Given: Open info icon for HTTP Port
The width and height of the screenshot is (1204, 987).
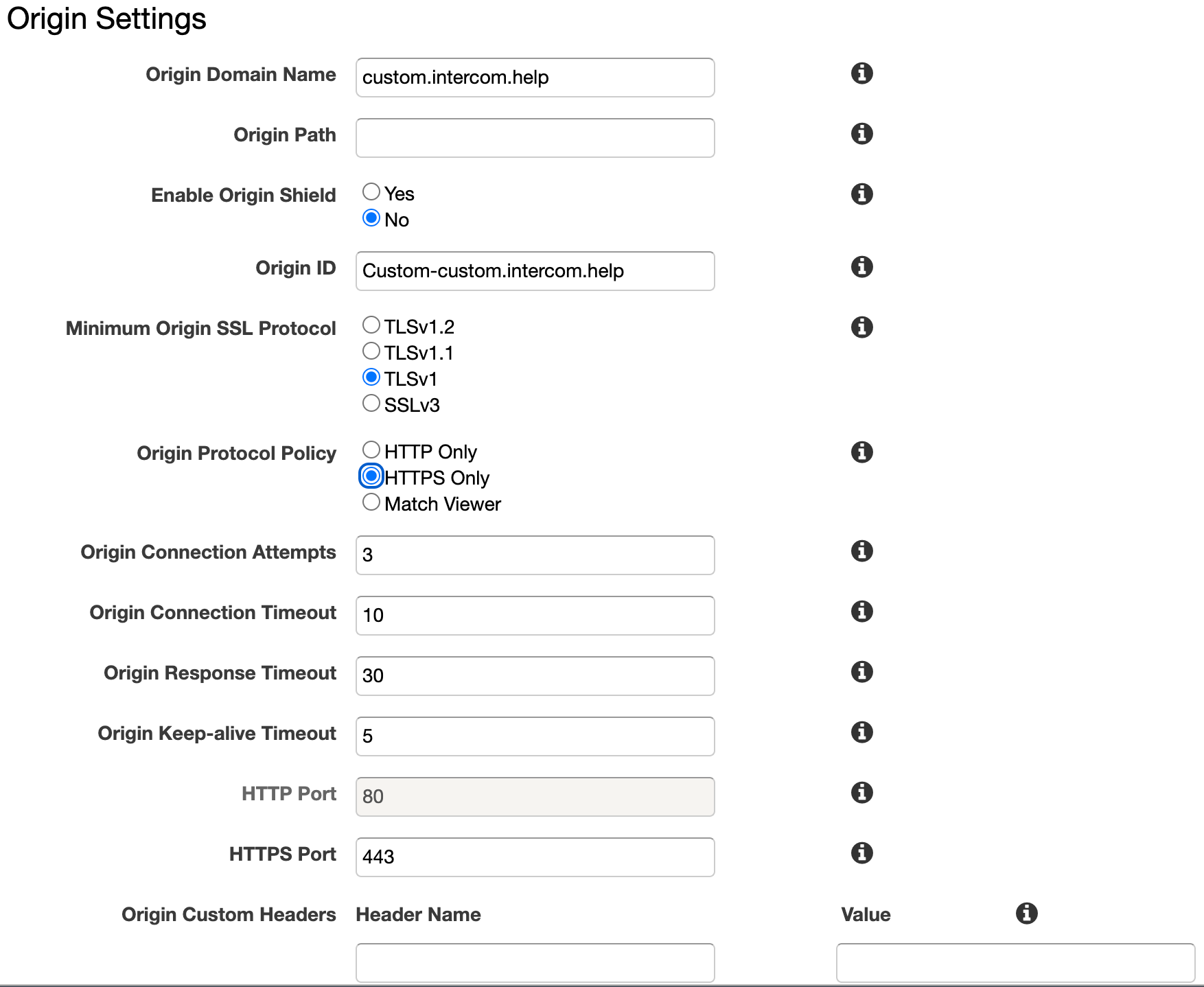Looking at the screenshot, I should [x=861, y=792].
